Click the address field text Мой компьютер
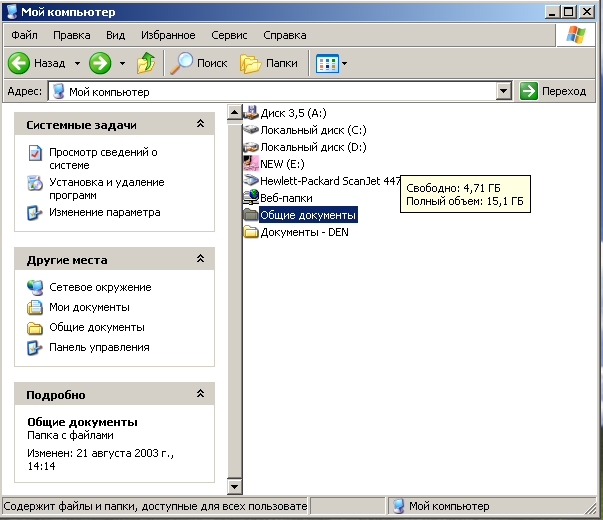The height and width of the screenshot is (520, 603). pos(109,92)
